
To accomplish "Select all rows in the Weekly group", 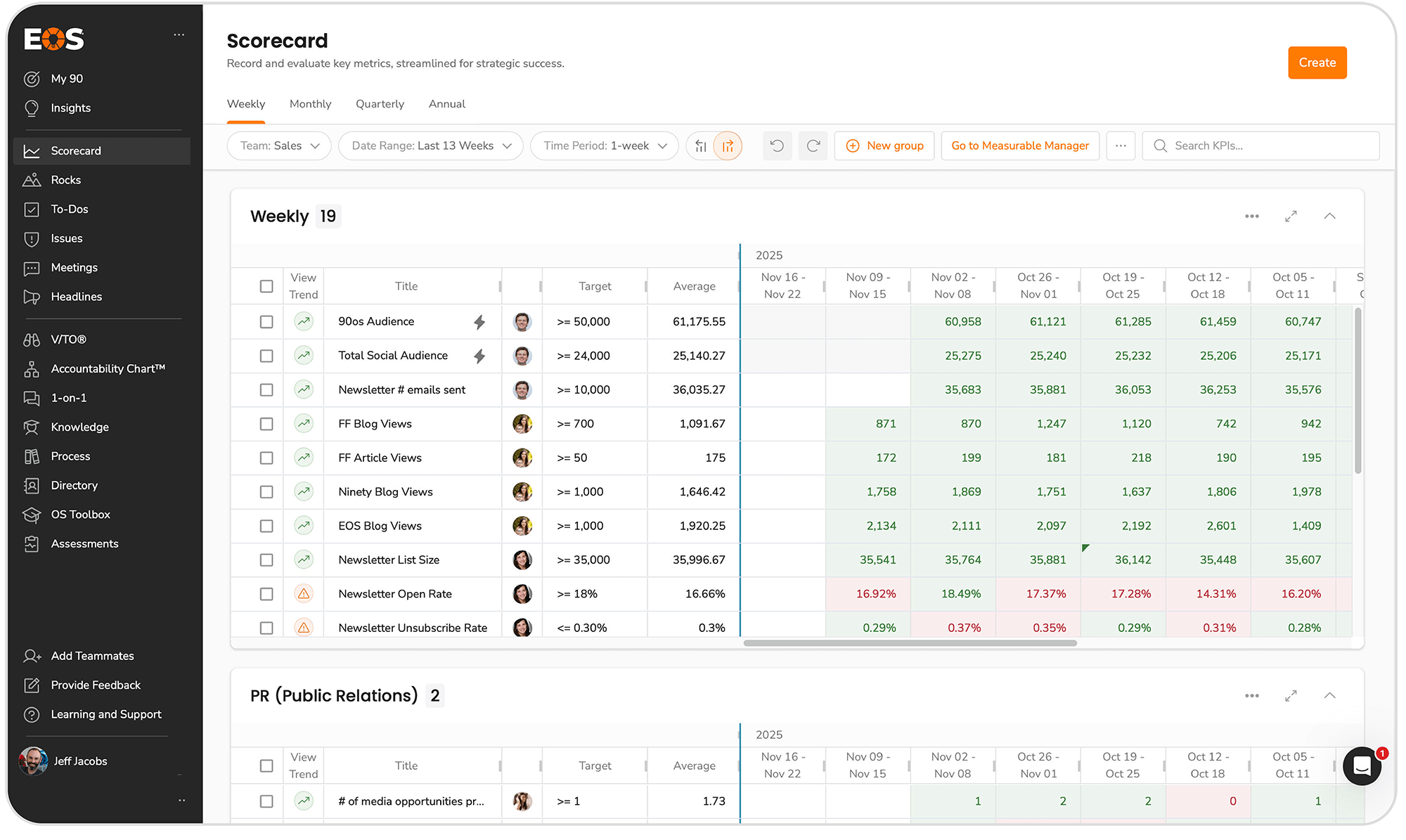I will click(x=266, y=286).
